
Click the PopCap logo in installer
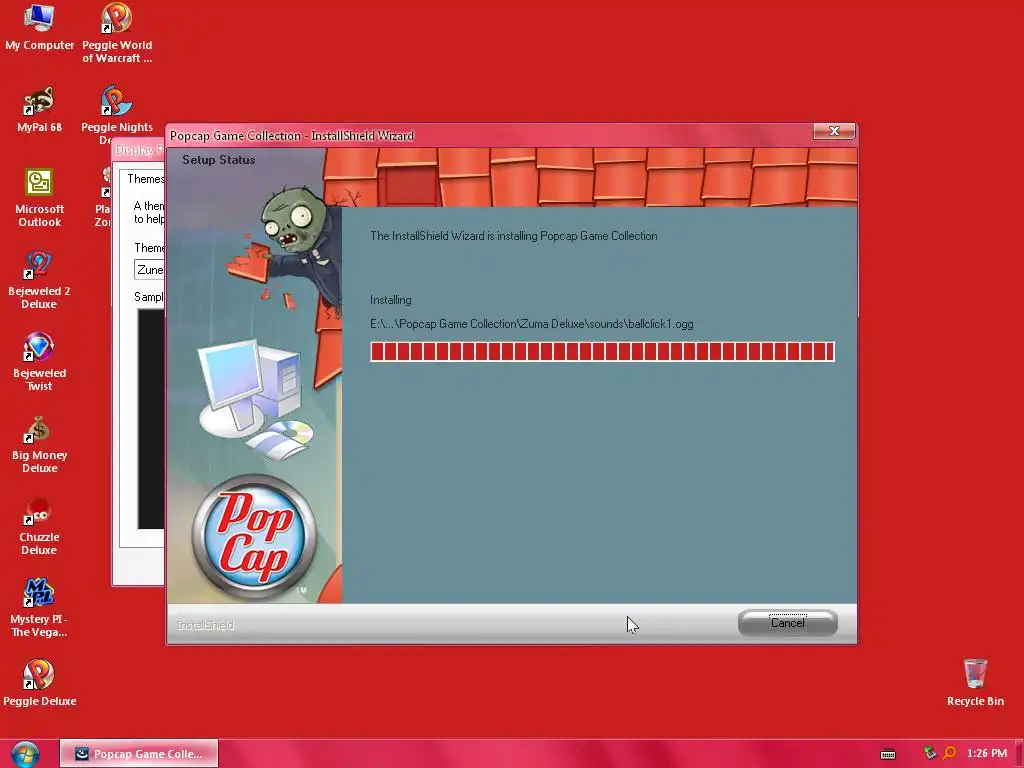(254, 537)
